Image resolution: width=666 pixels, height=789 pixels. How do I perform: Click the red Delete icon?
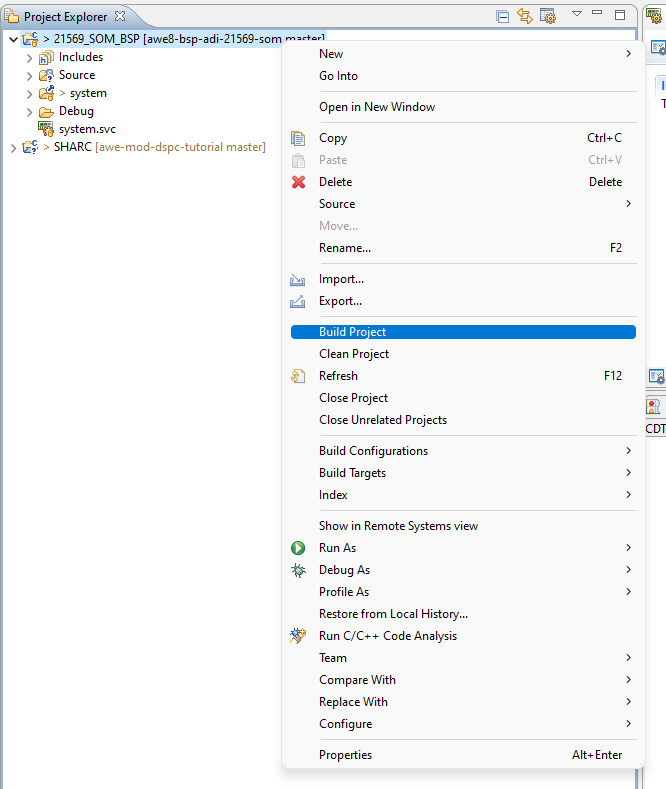pos(298,182)
